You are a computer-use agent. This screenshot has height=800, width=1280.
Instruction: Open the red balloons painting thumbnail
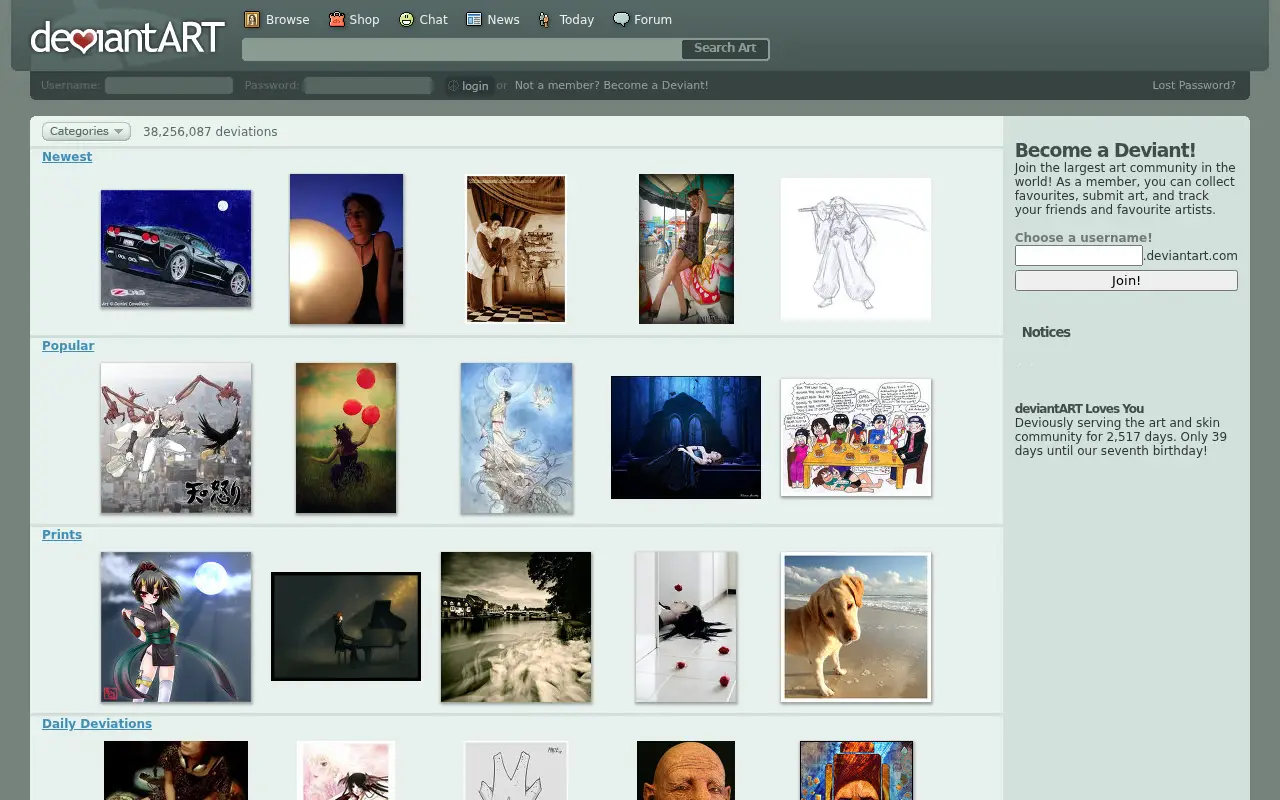[346, 438]
